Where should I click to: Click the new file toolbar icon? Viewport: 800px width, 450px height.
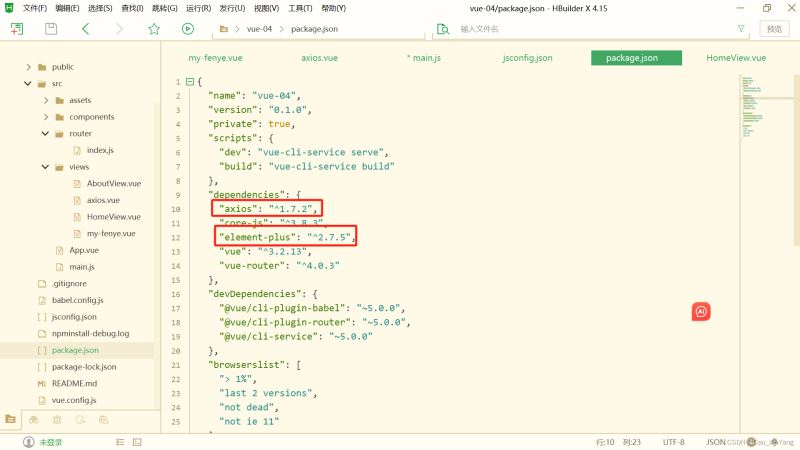[x=17, y=29]
